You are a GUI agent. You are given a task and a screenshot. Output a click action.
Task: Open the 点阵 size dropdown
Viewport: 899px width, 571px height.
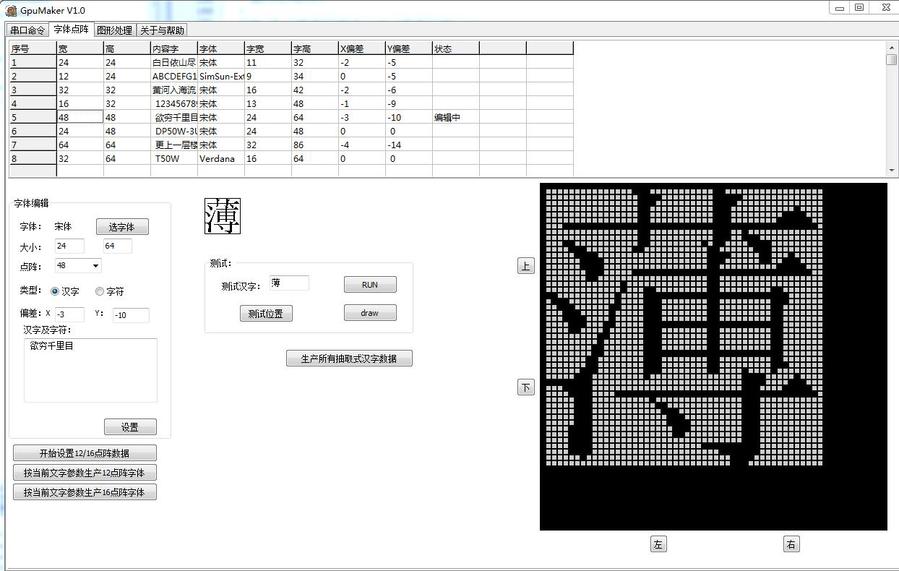click(78, 266)
